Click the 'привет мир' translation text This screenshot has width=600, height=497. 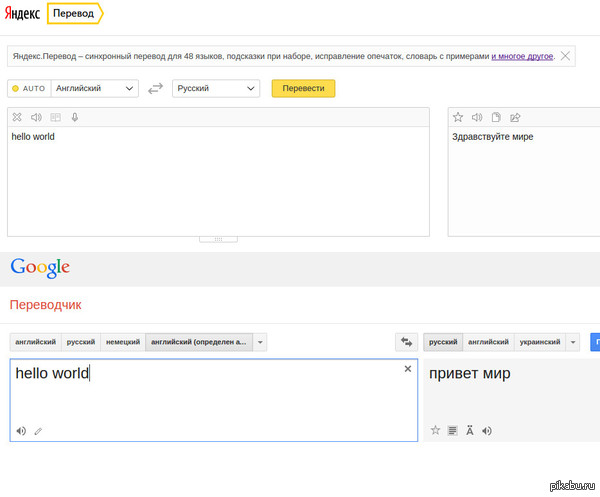pos(470,374)
